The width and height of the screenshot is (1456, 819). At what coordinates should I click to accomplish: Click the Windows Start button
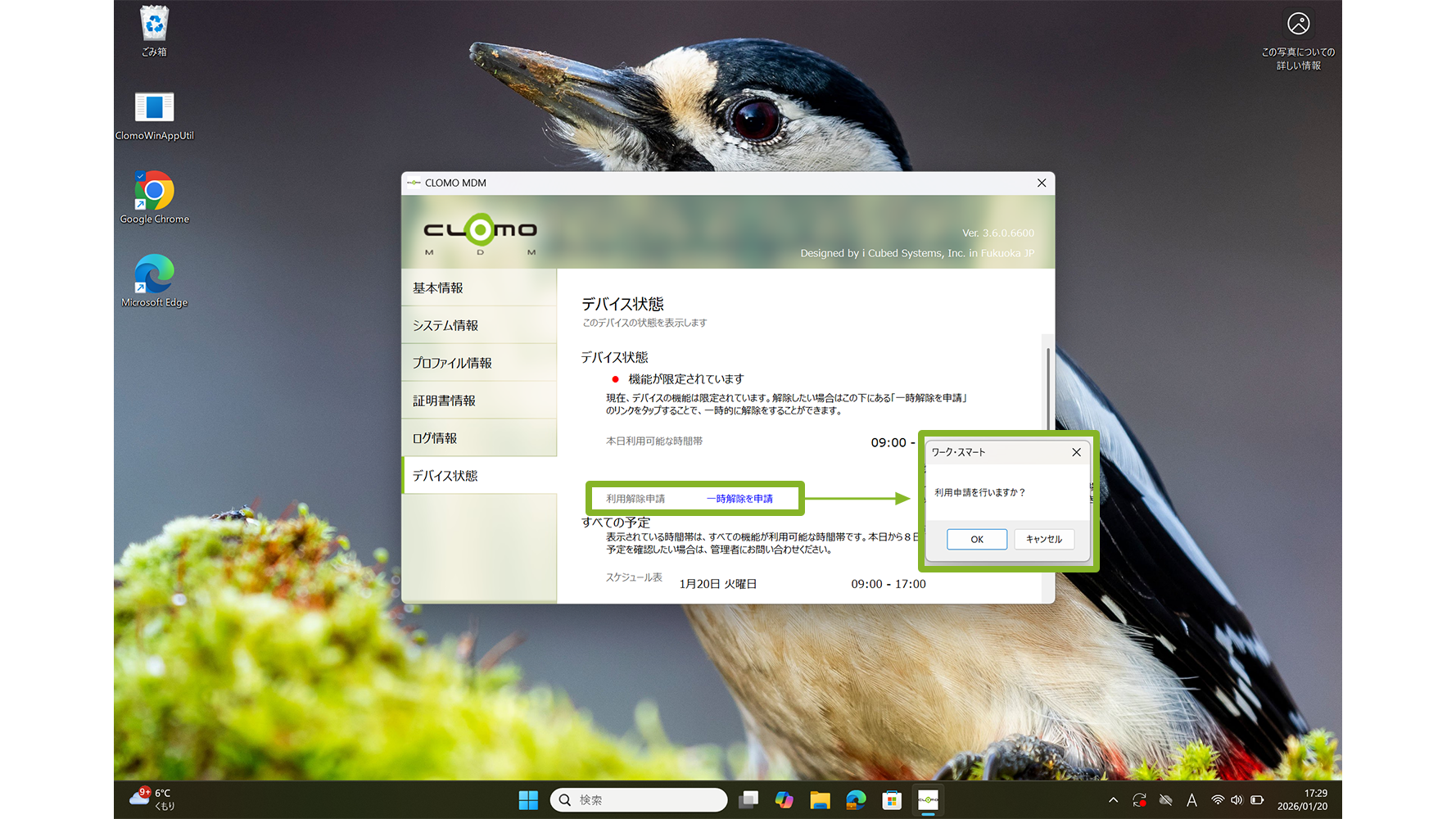528,800
